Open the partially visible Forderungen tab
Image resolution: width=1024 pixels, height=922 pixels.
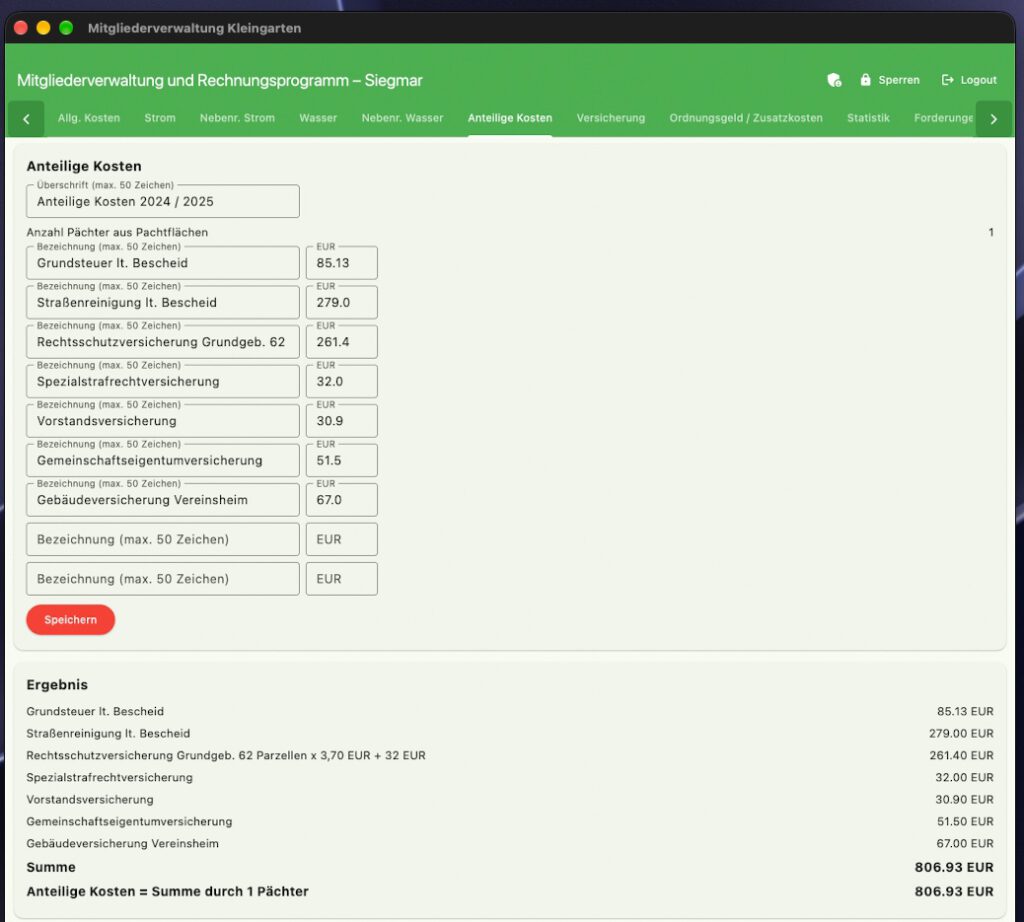coord(943,118)
